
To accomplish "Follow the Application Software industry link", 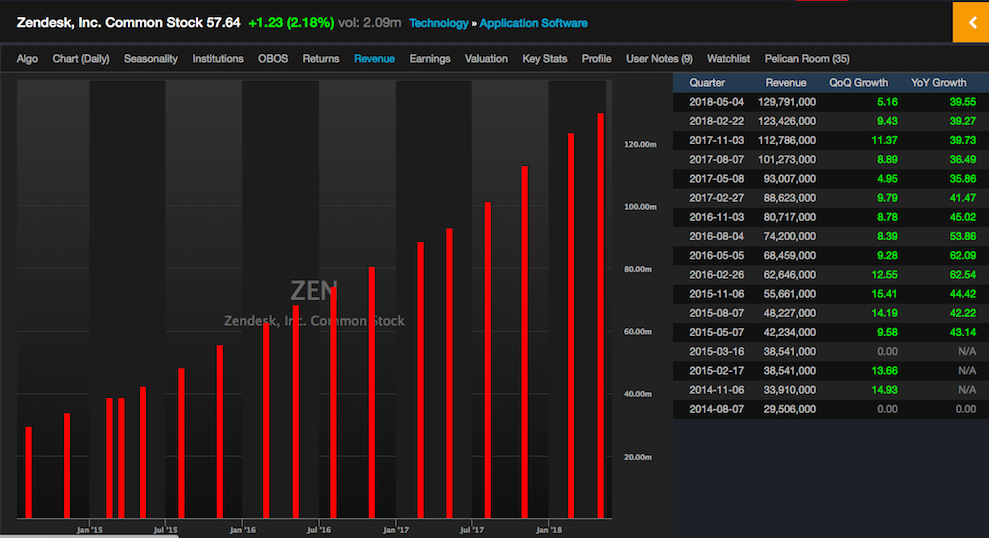I will point(533,23).
